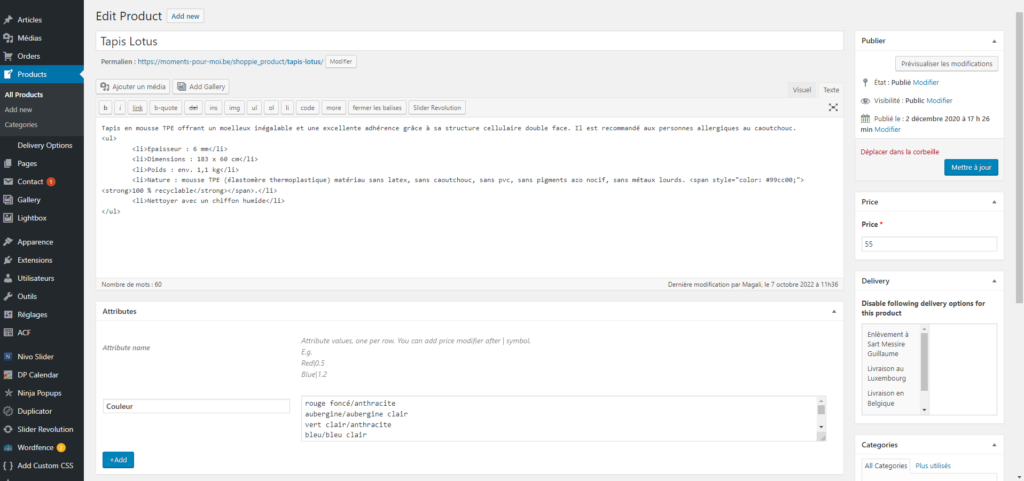Viewport: 1024px width, 481px height.
Task: Click the Extensions plugin icon
Action: click(x=8, y=260)
